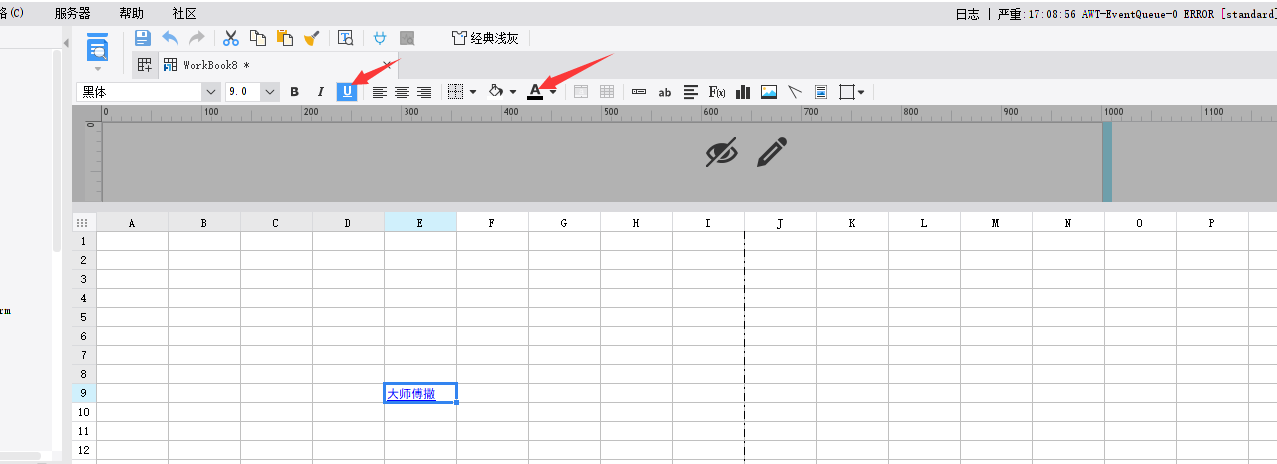Click the Save icon in the toolbar
Screen dimensions: 1277x464
point(142,38)
